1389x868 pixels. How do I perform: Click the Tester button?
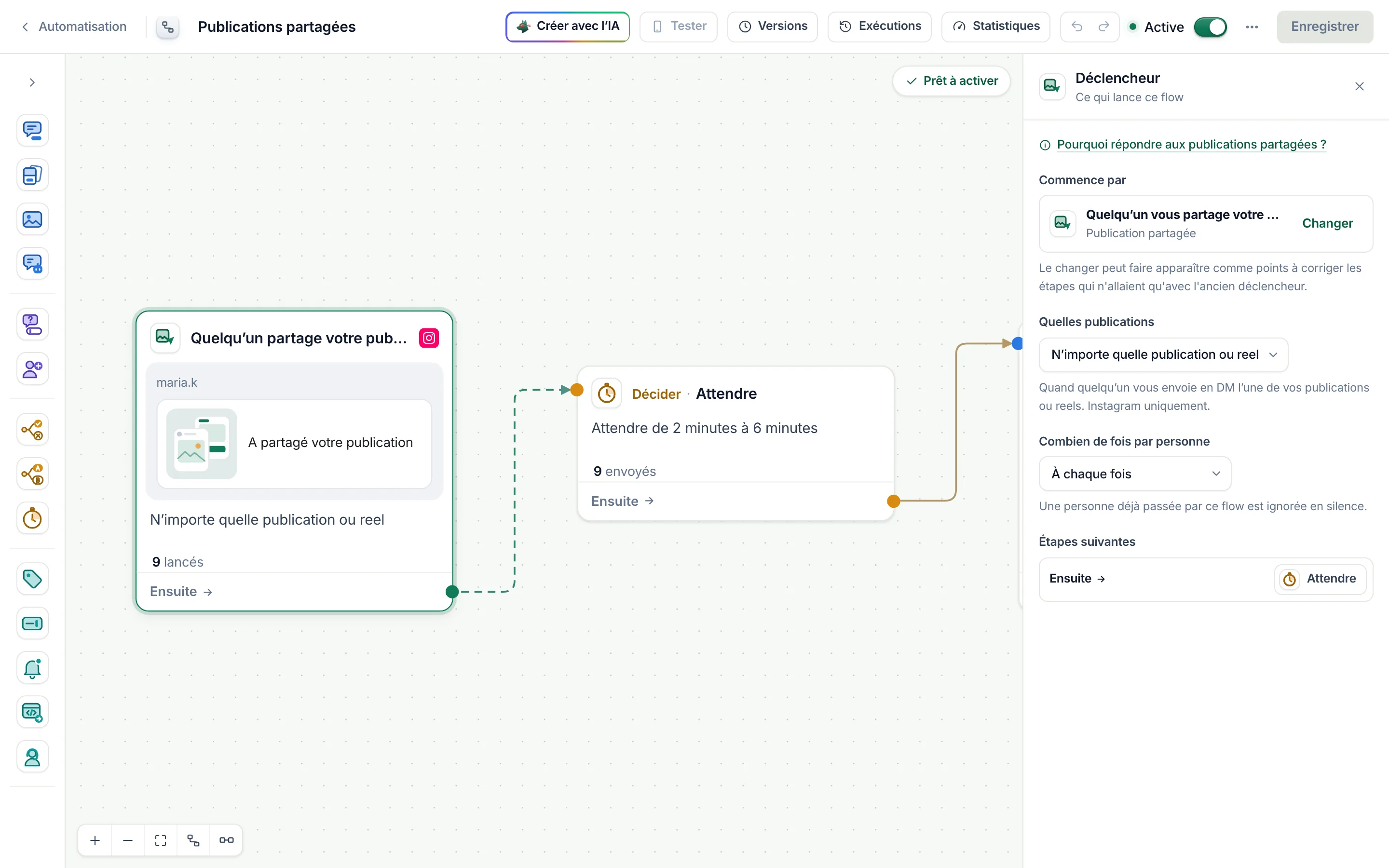click(679, 27)
